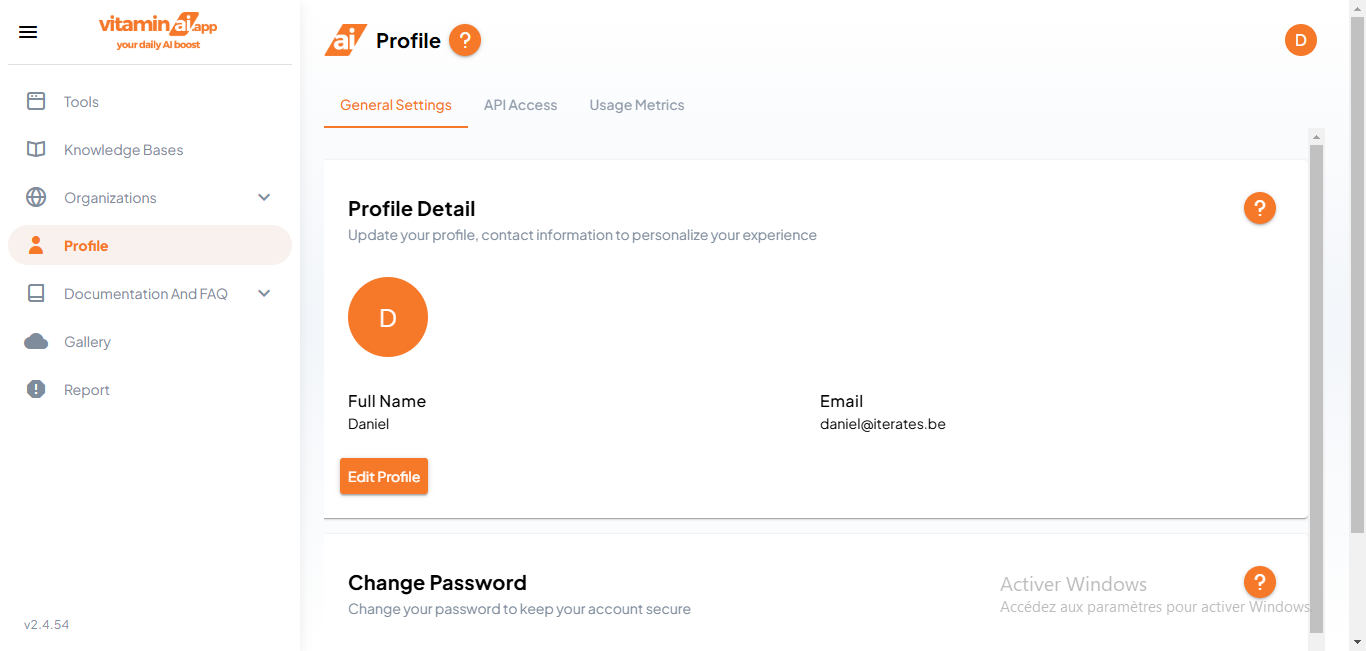Switch to the API Access tab
The height and width of the screenshot is (651, 1366).
(x=520, y=104)
